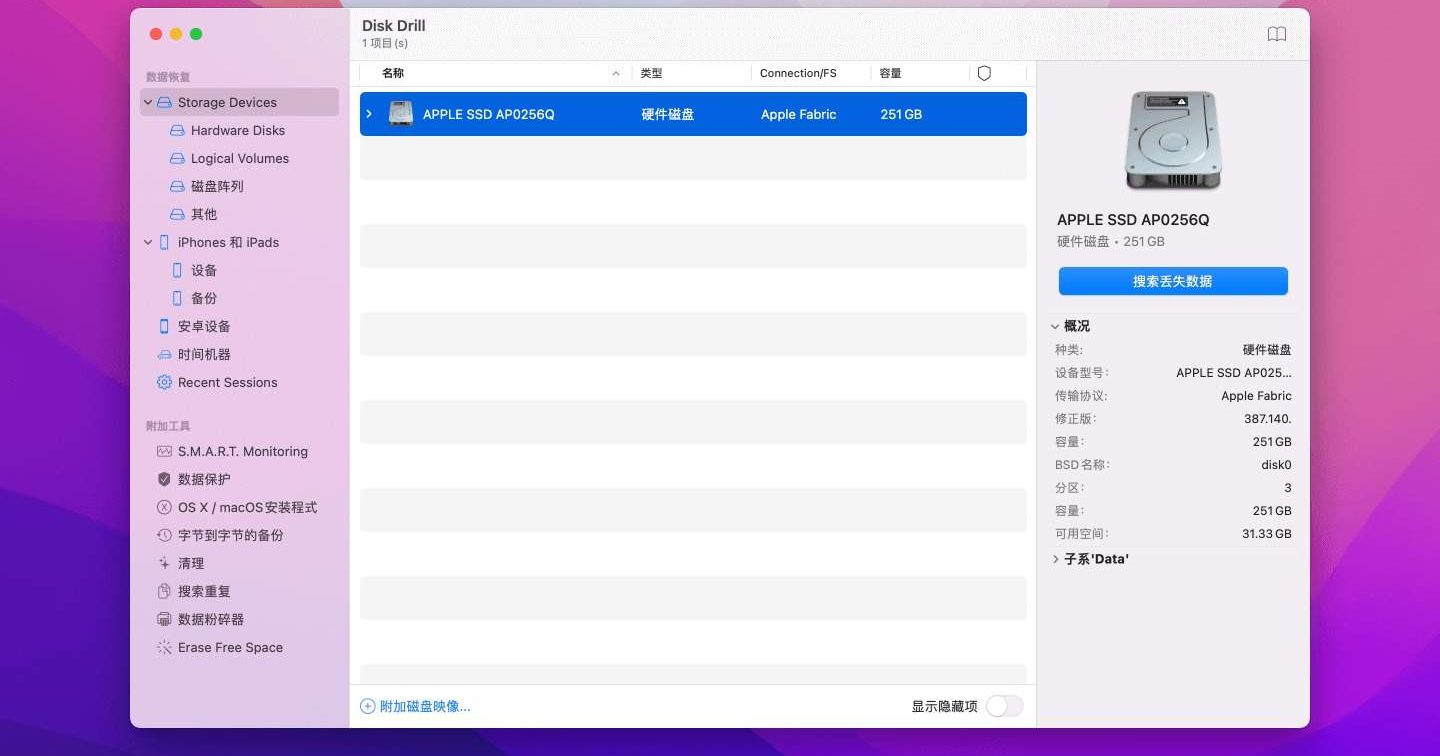Collapse the iPhones 和 iPads group
Viewport: 1440px width, 756px height.
pyautogui.click(x=148, y=242)
